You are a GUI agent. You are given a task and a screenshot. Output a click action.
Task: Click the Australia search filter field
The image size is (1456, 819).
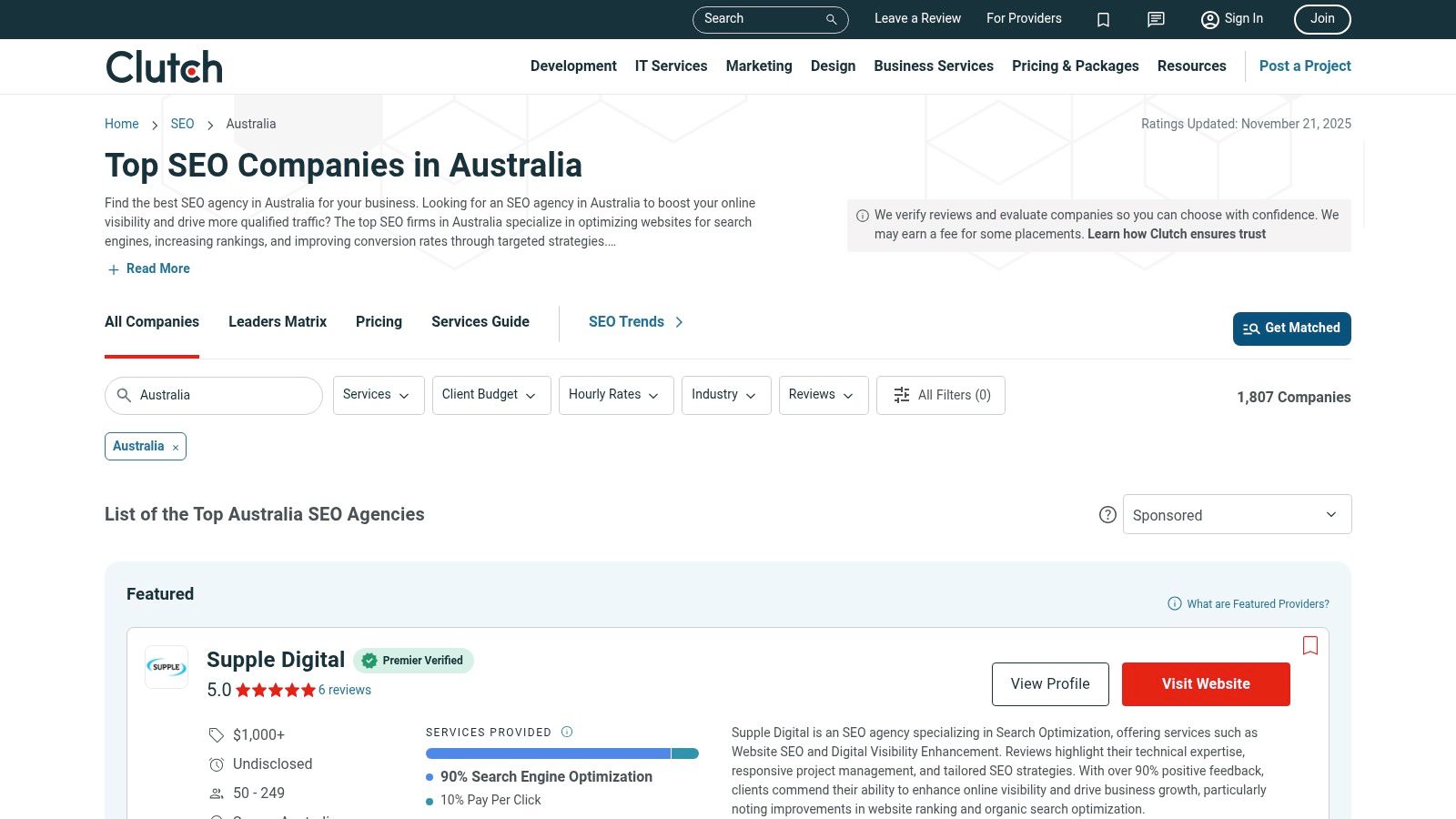213,395
